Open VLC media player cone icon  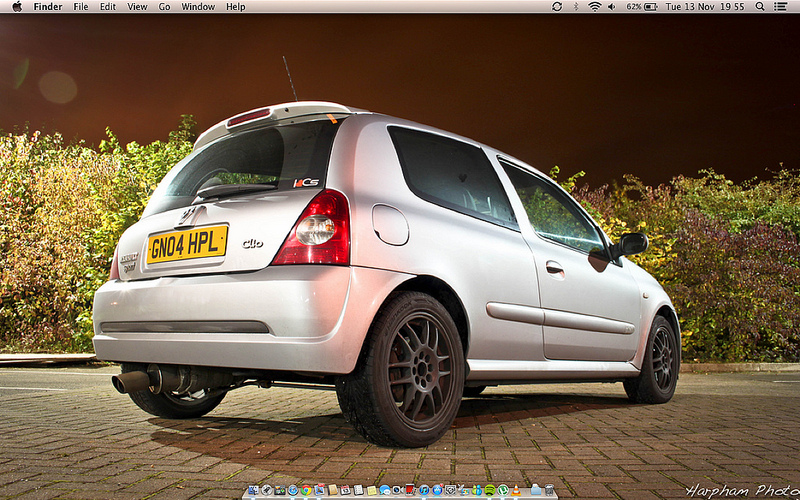point(515,490)
